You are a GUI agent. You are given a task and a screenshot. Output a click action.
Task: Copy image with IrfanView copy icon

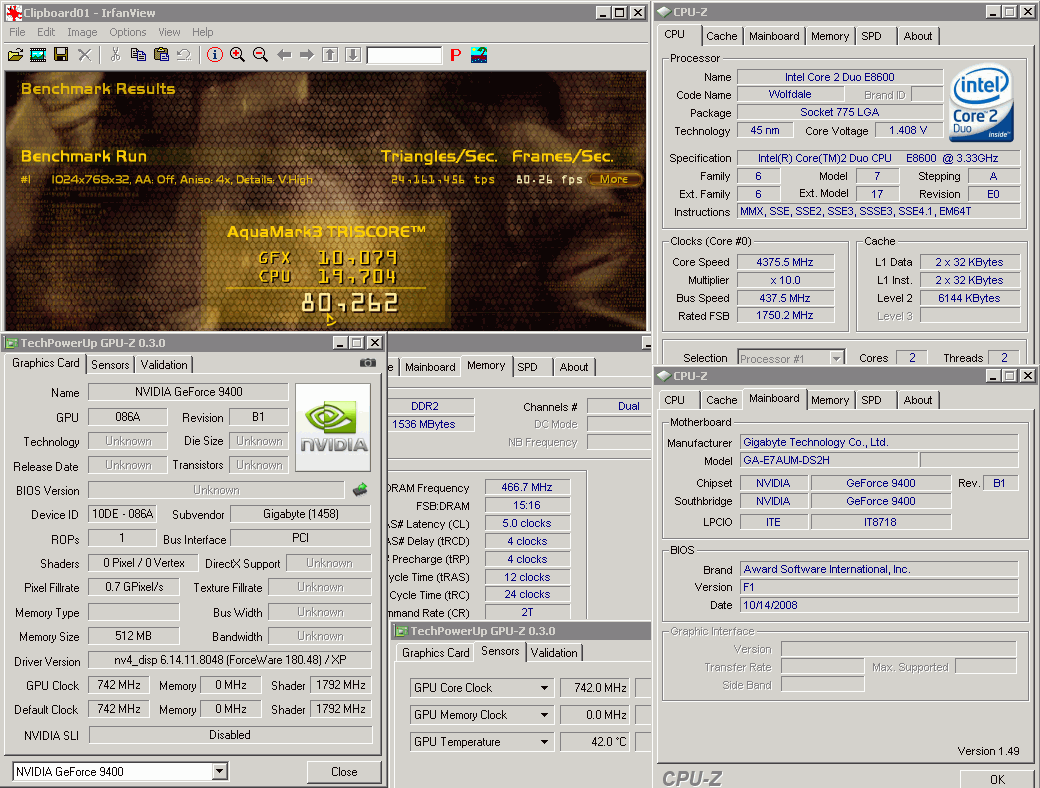click(x=138, y=55)
